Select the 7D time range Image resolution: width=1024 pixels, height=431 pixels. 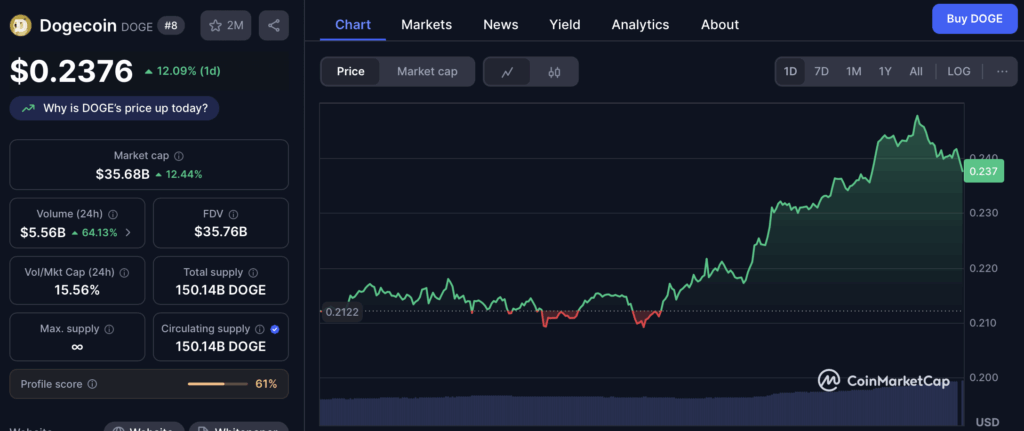822,71
